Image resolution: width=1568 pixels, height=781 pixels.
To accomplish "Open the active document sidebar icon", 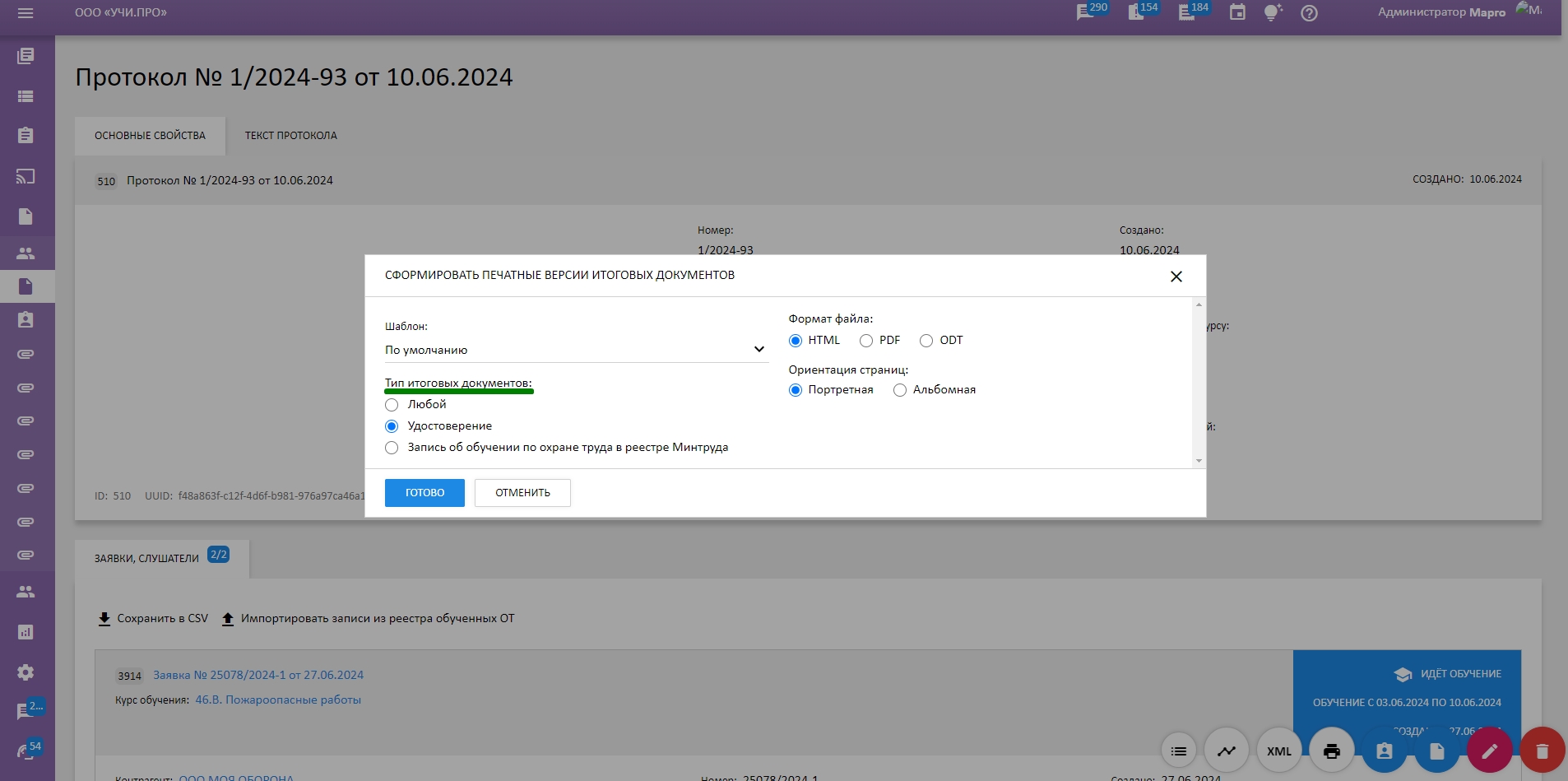I will coord(26,286).
